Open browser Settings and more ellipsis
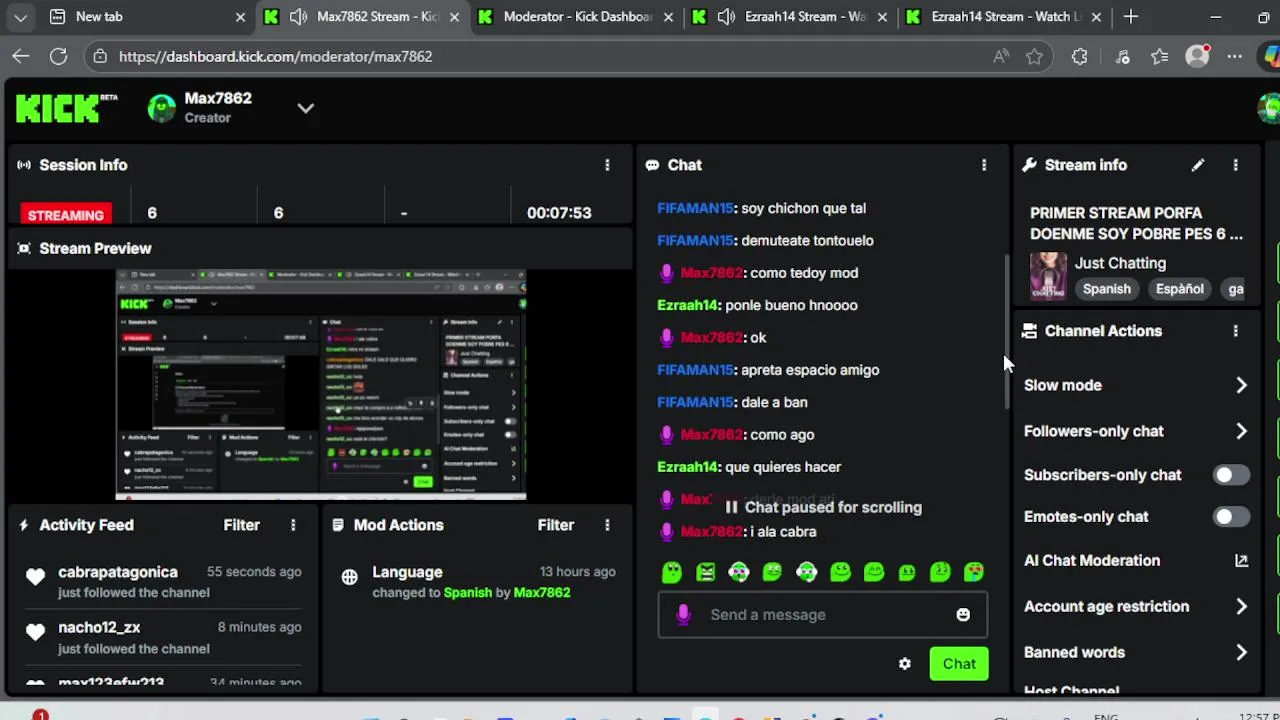 pyautogui.click(x=1235, y=57)
